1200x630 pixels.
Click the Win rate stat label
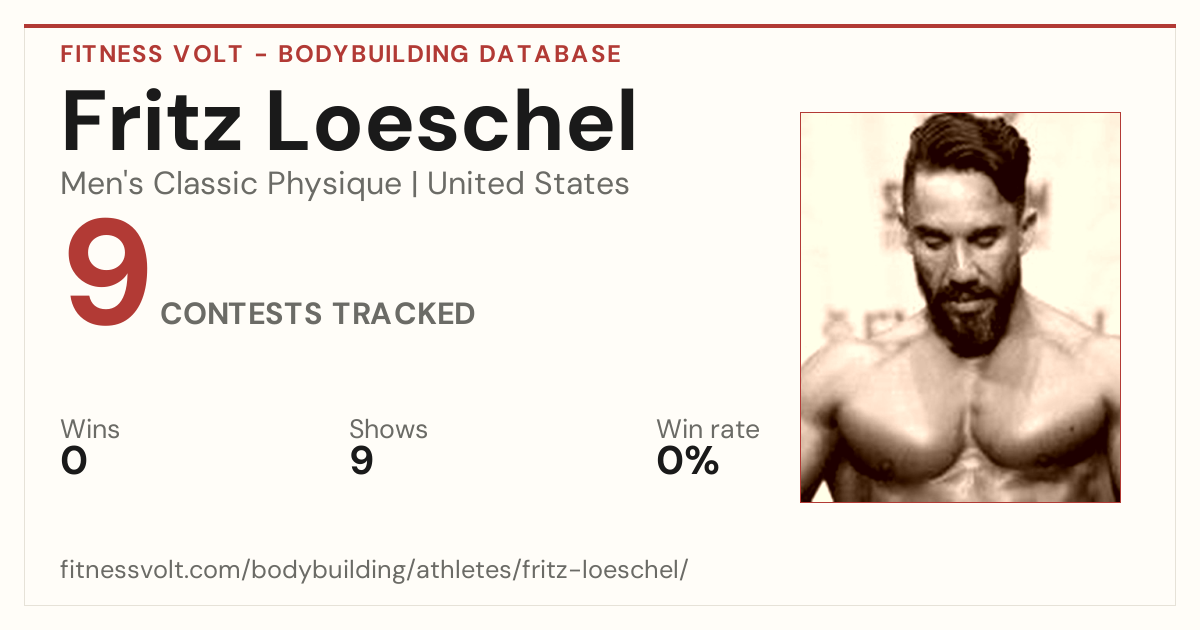pyautogui.click(x=708, y=429)
